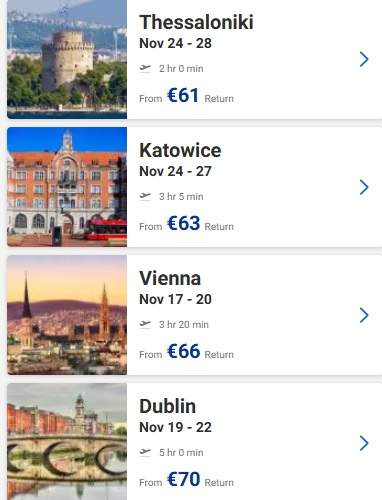
Task: Click the €63 return price
Action: (x=184, y=223)
